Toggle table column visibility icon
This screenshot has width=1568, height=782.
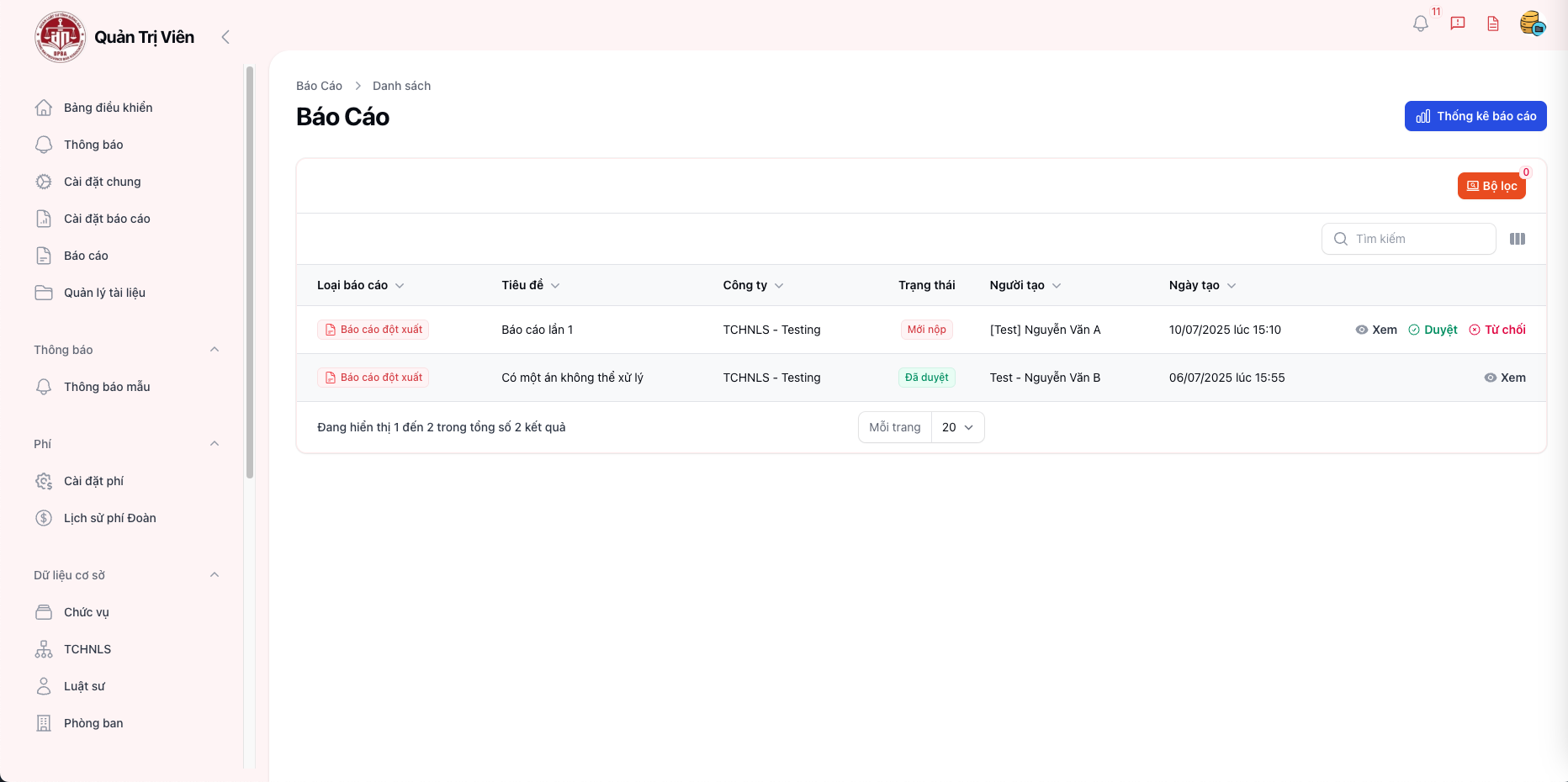click(x=1518, y=239)
